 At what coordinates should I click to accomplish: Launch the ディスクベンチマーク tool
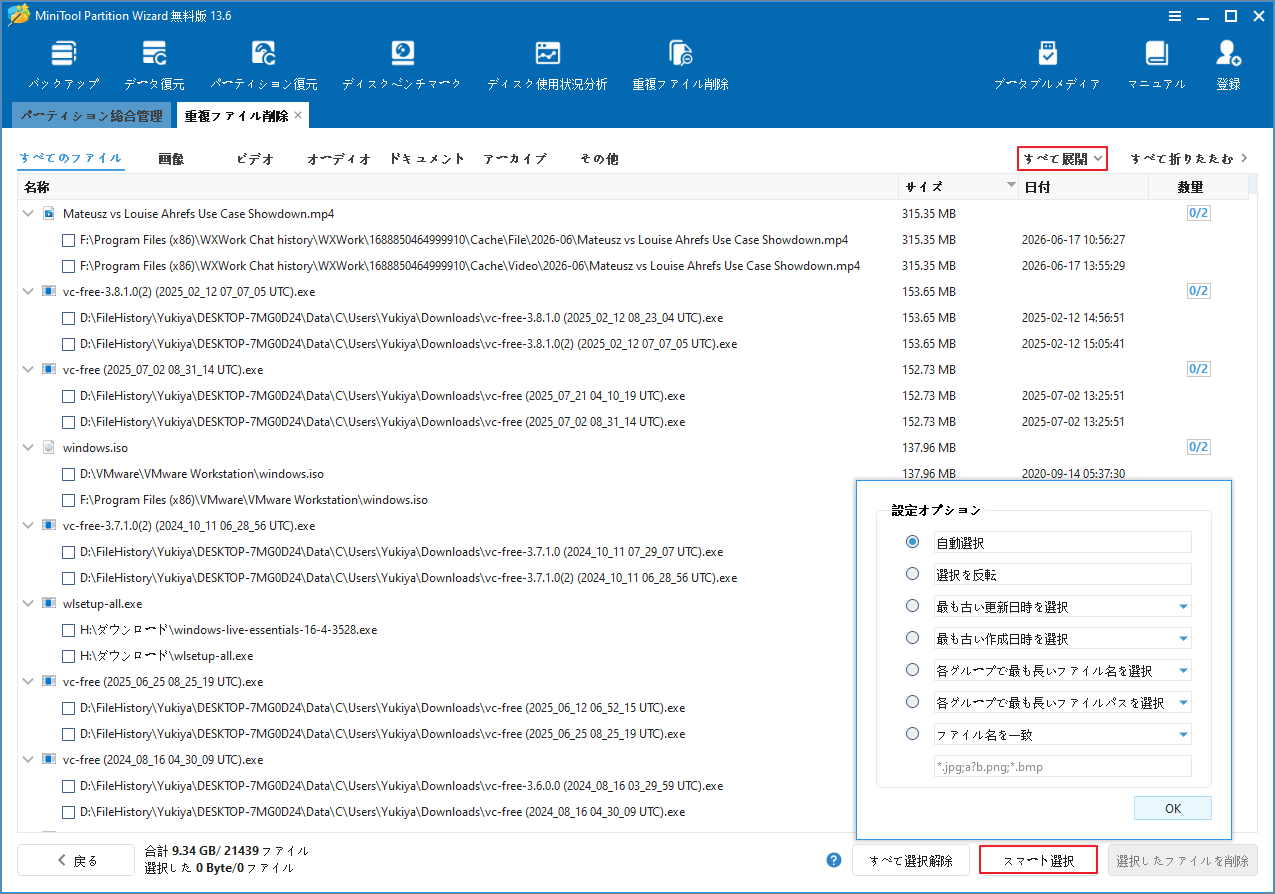click(402, 65)
